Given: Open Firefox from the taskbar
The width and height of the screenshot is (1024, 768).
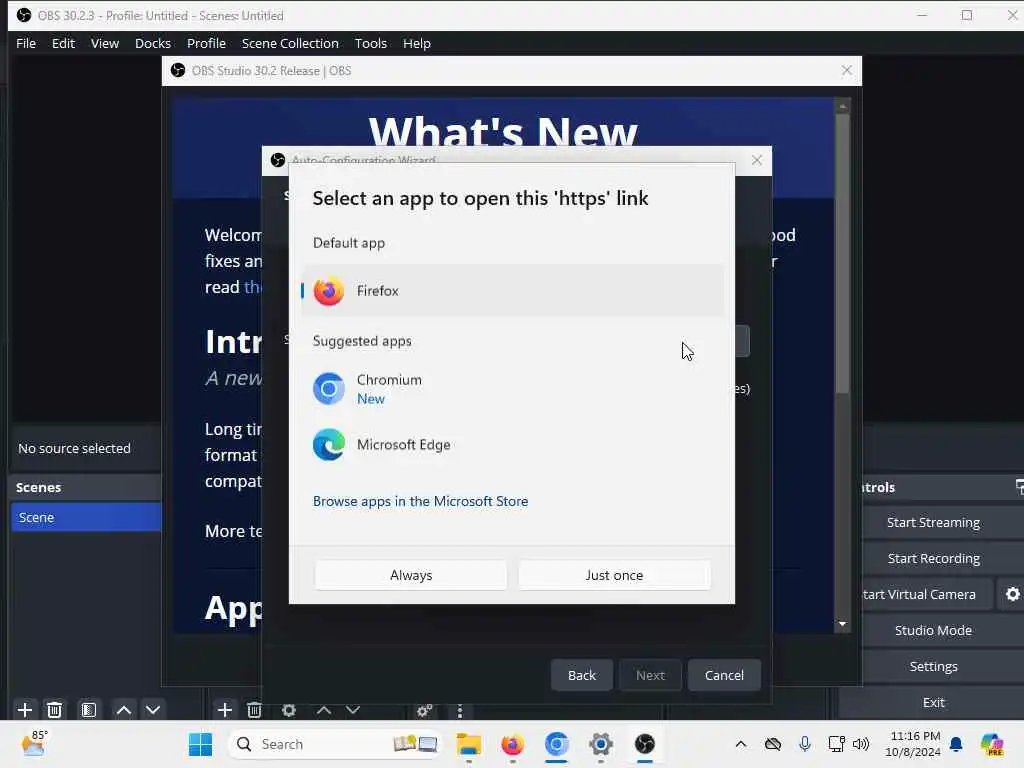Looking at the screenshot, I should pos(512,744).
